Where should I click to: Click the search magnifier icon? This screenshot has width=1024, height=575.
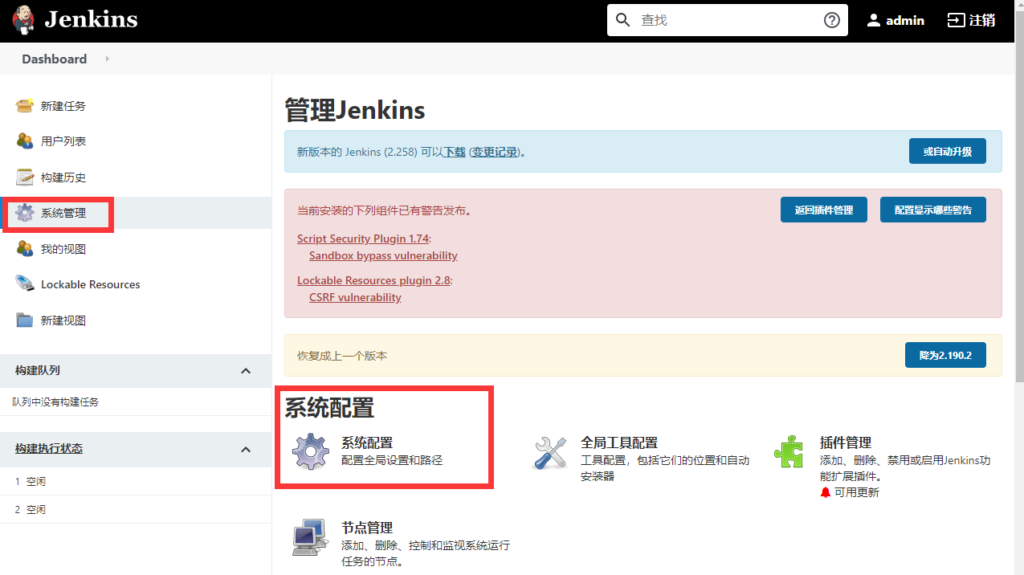623,20
